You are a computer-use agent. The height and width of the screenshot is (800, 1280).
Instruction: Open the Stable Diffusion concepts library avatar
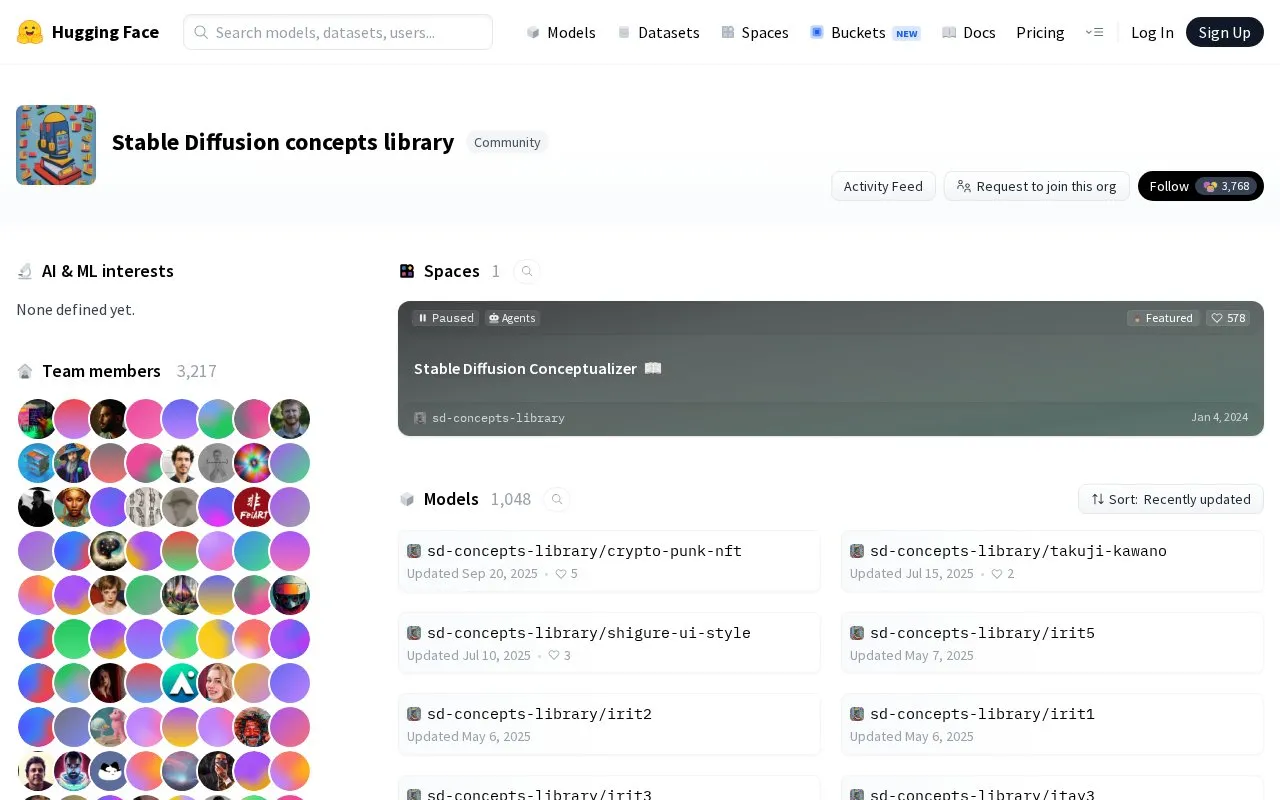coord(56,145)
